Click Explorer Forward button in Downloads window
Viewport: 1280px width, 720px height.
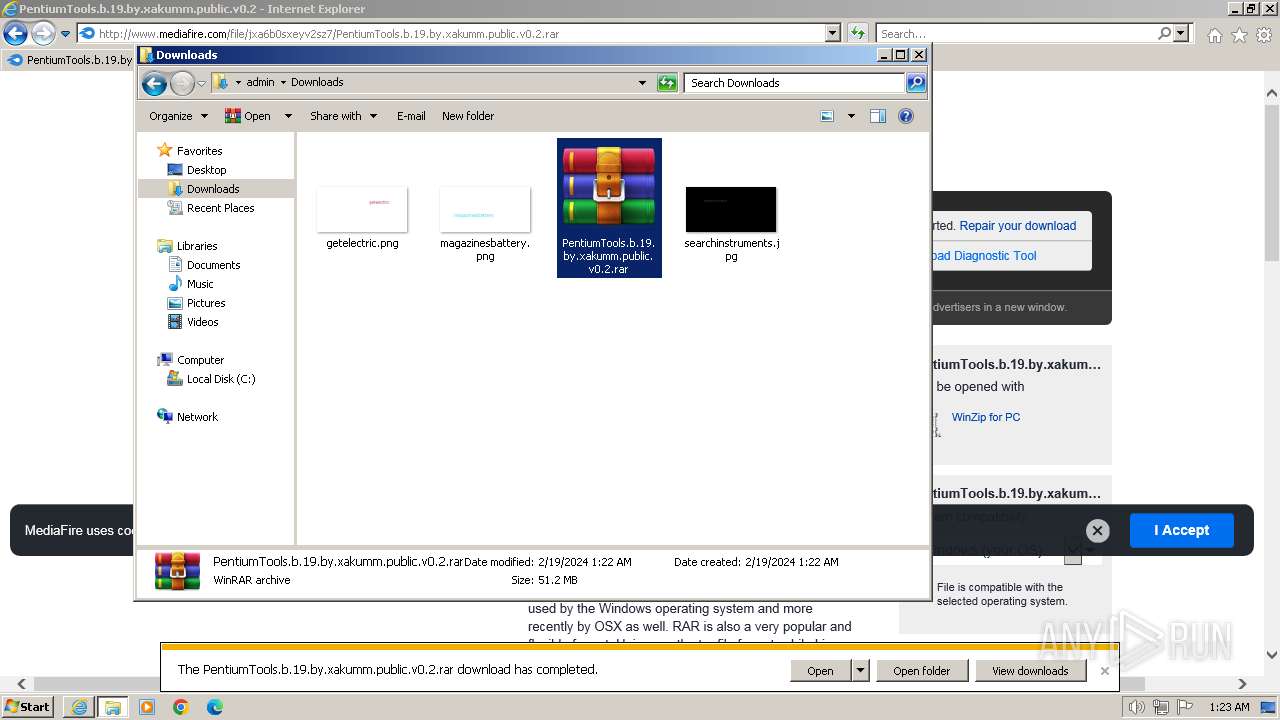[182, 83]
